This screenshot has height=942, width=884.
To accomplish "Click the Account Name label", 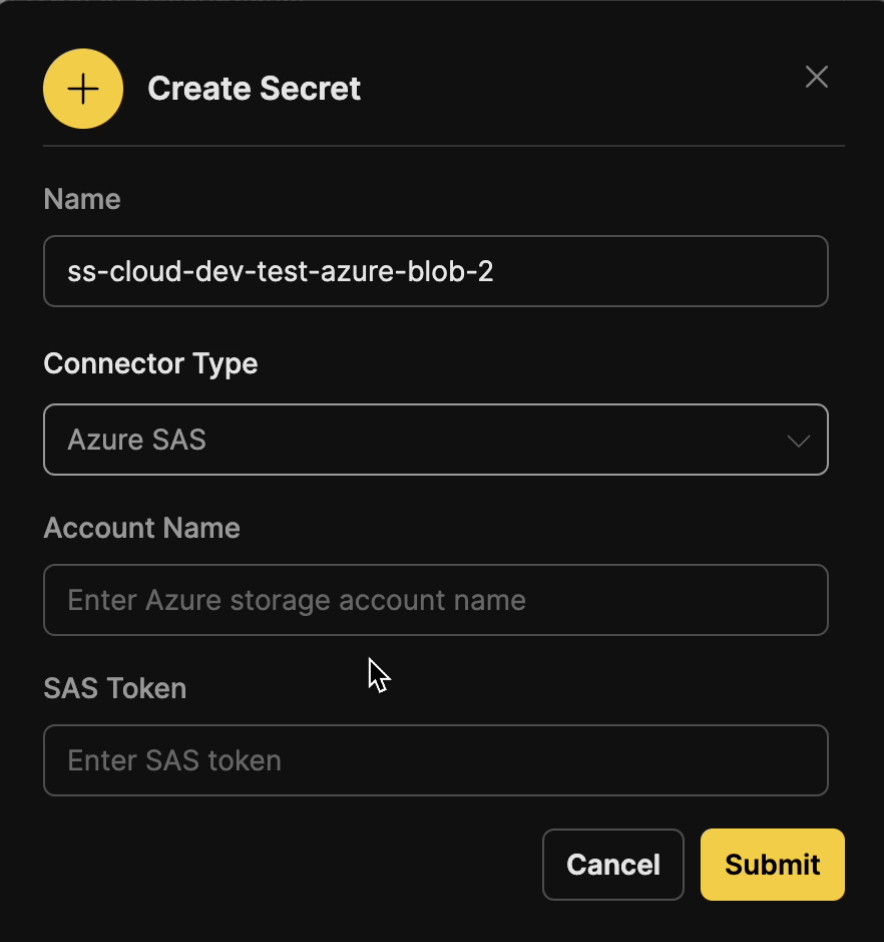I will tap(142, 528).
